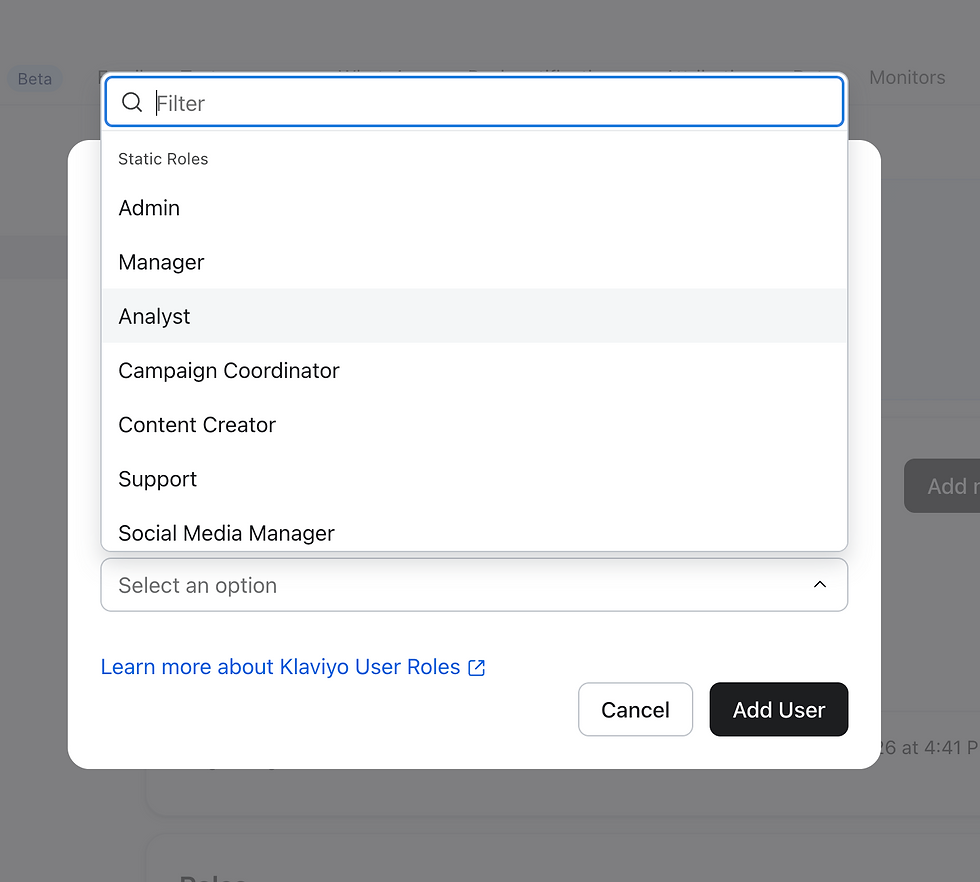Pick the Campaign Coordinator role

[x=474, y=371]
